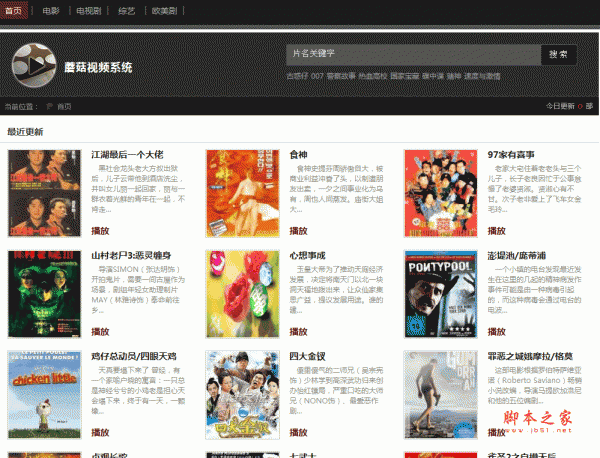Viewport: 600px width, 458px height.
Task: Click hot keyword 古惑仔
Action: [x=297, y=76]
